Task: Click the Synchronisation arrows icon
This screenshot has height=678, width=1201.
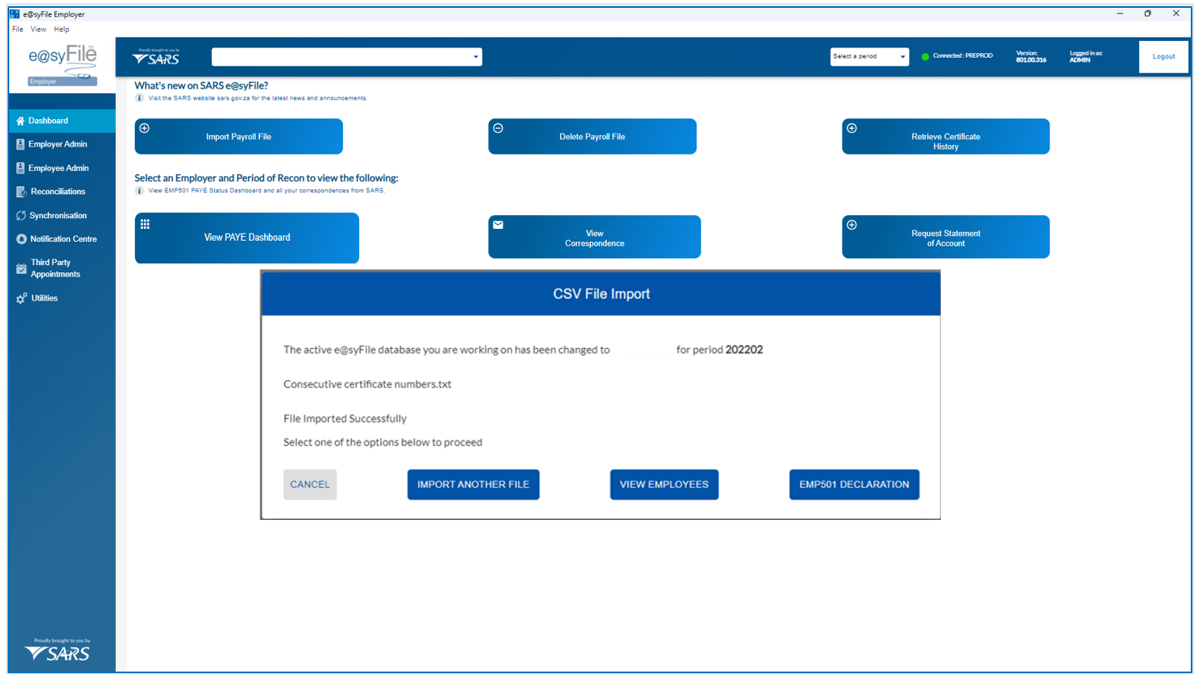Action: coord(21,216)
